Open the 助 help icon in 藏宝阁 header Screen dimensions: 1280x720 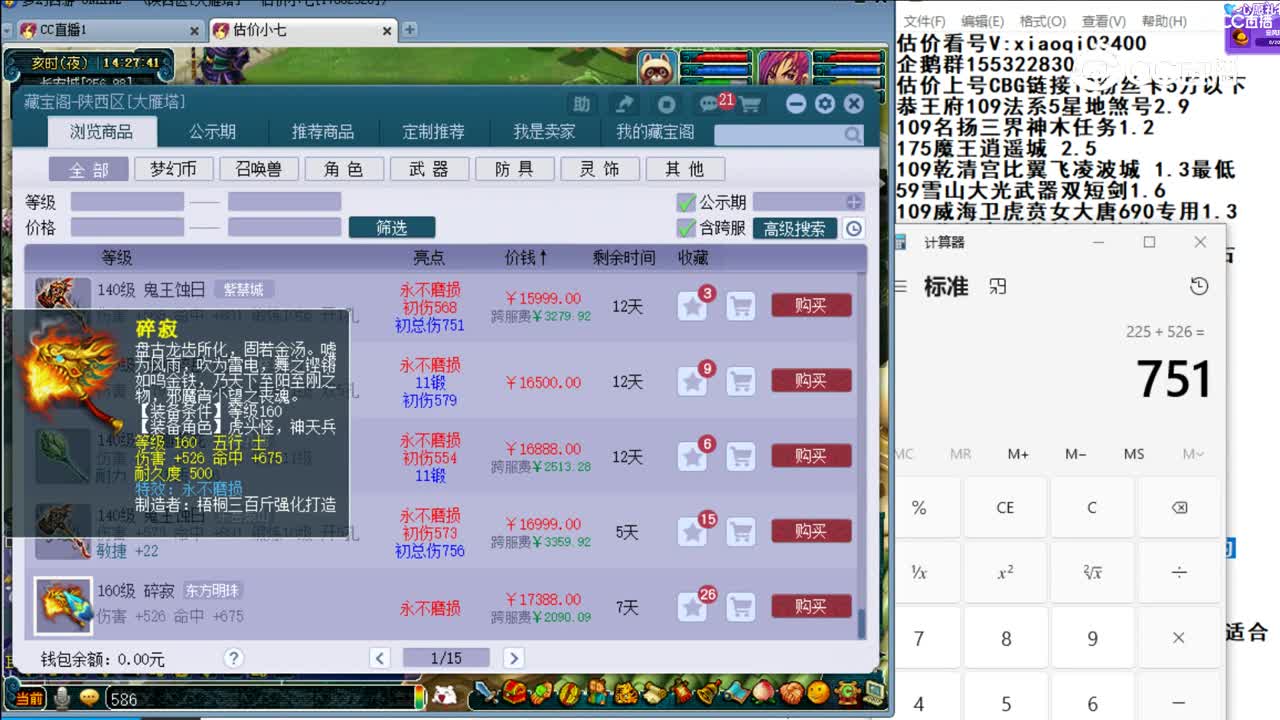582,104
